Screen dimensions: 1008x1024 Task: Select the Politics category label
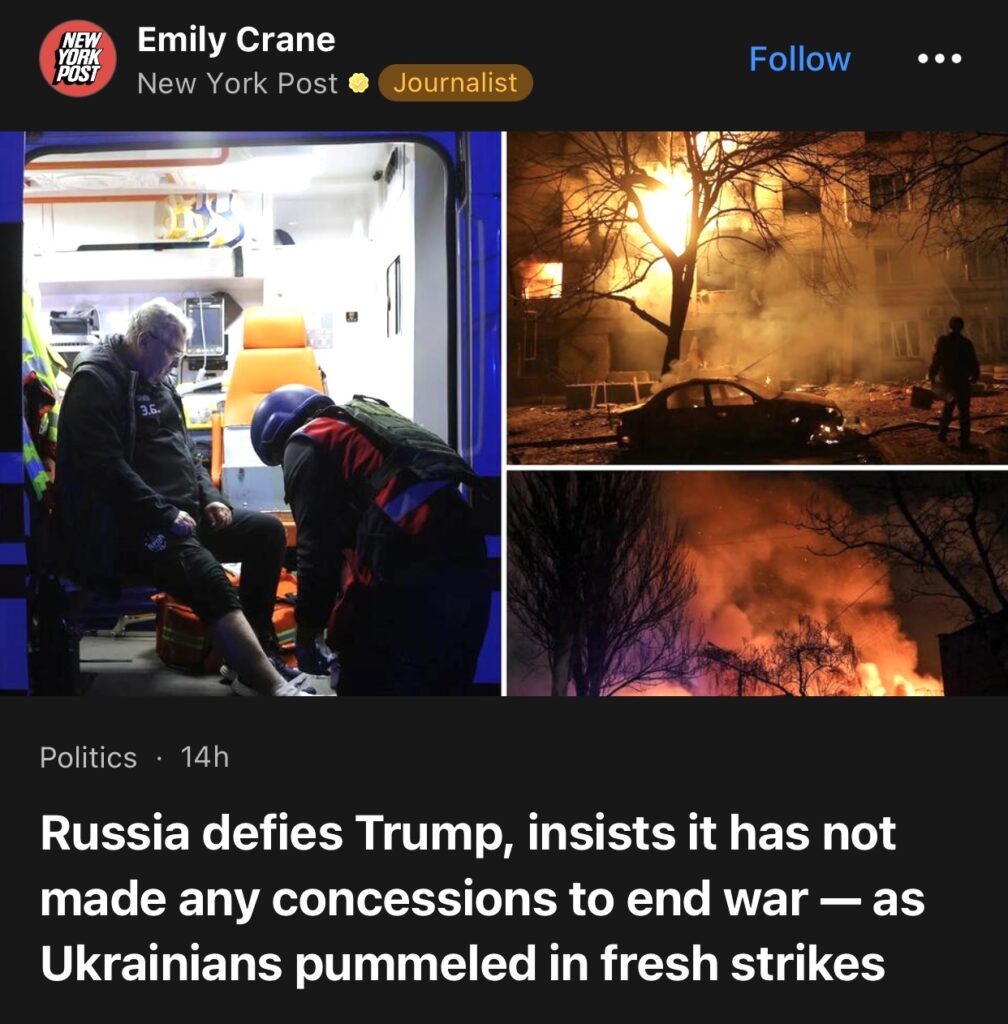88,758
